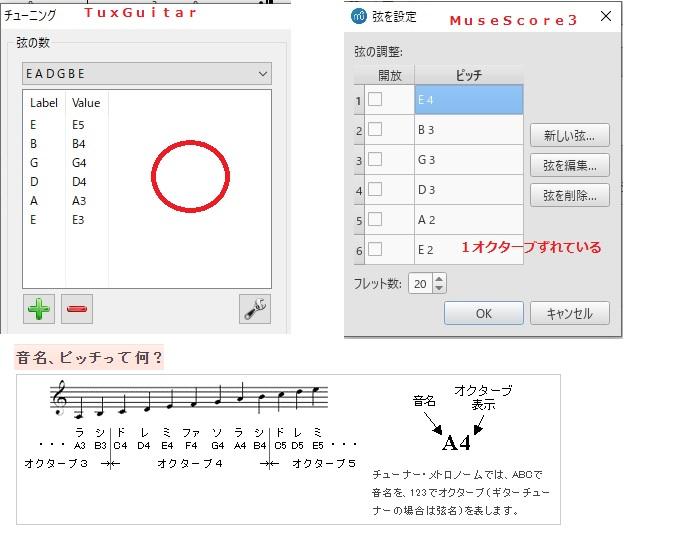
Task: Select the A 2 pitch cell
Action: click(x=469, y=219)
